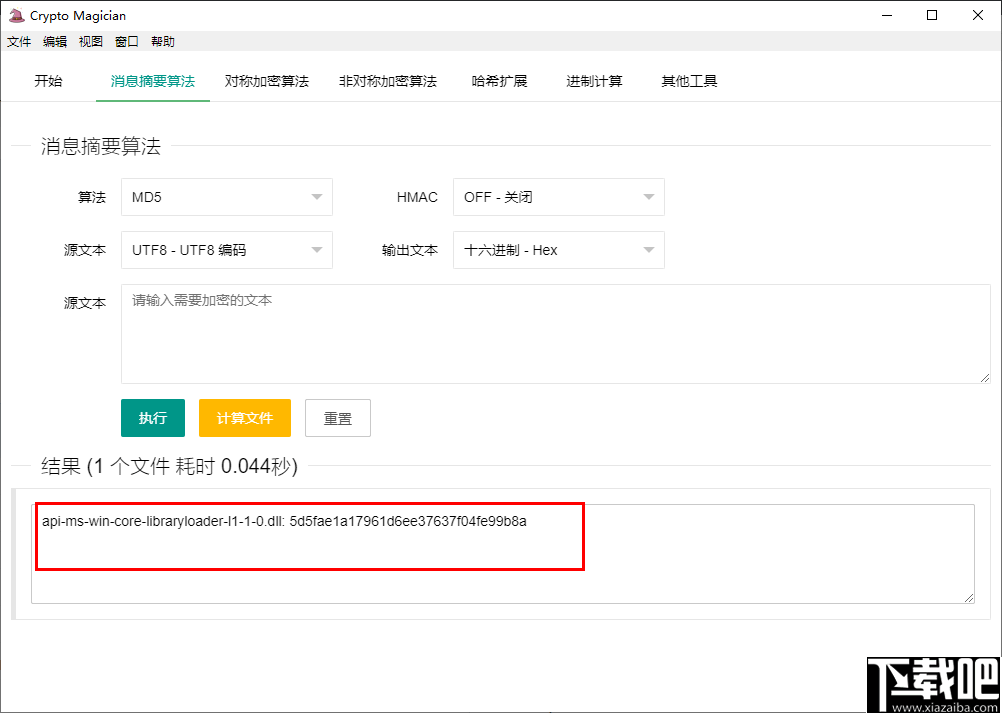
Task: Open the 编辑 menu
Action: (55, 41)
